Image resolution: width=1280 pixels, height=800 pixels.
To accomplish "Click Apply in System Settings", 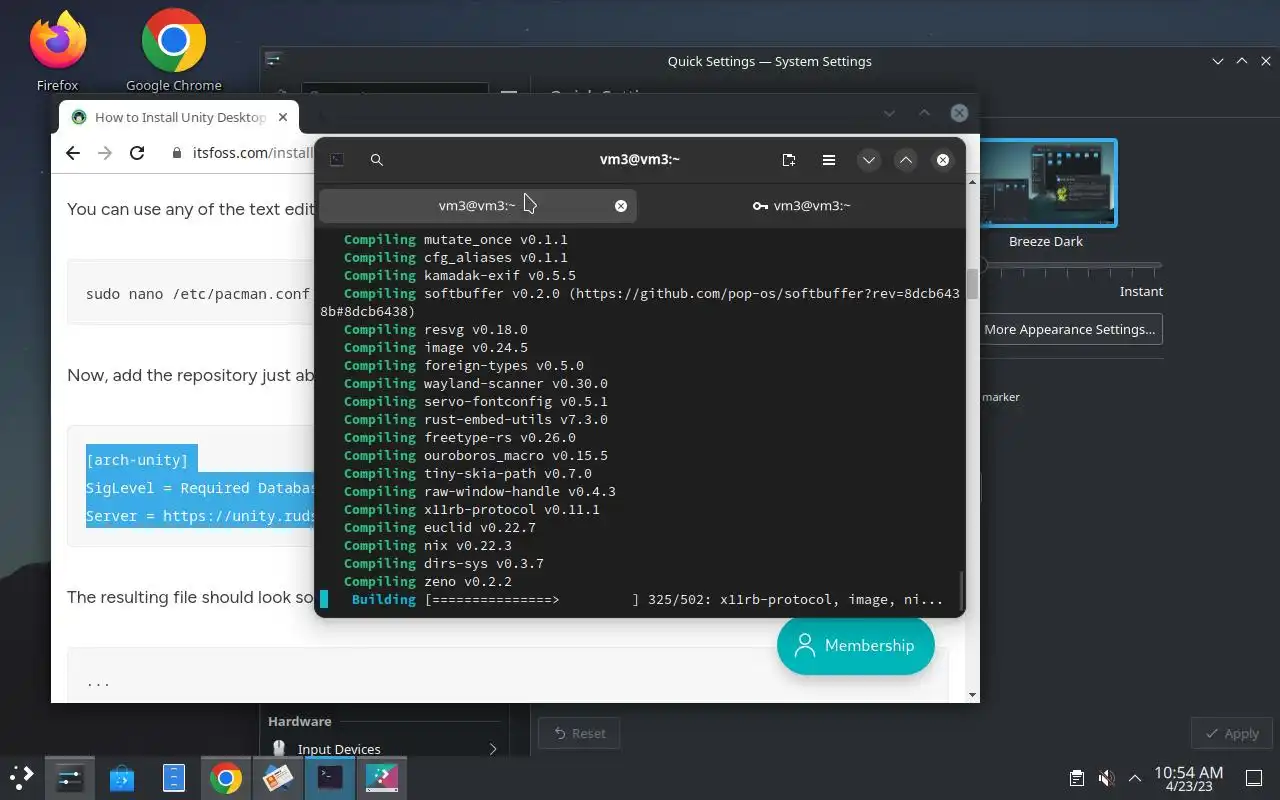I will [1232, 733].
